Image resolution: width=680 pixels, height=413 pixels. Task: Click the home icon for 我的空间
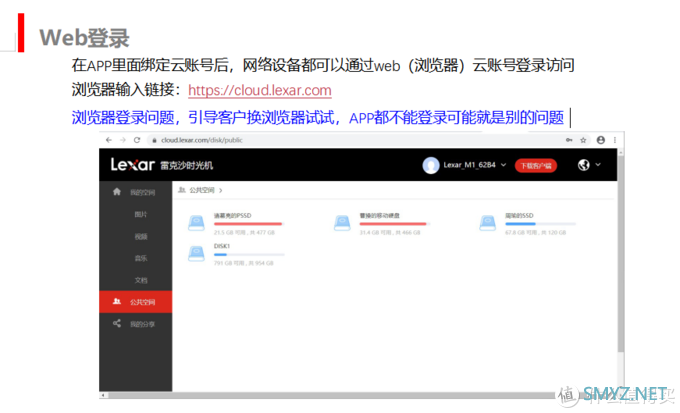pos(117,192)
